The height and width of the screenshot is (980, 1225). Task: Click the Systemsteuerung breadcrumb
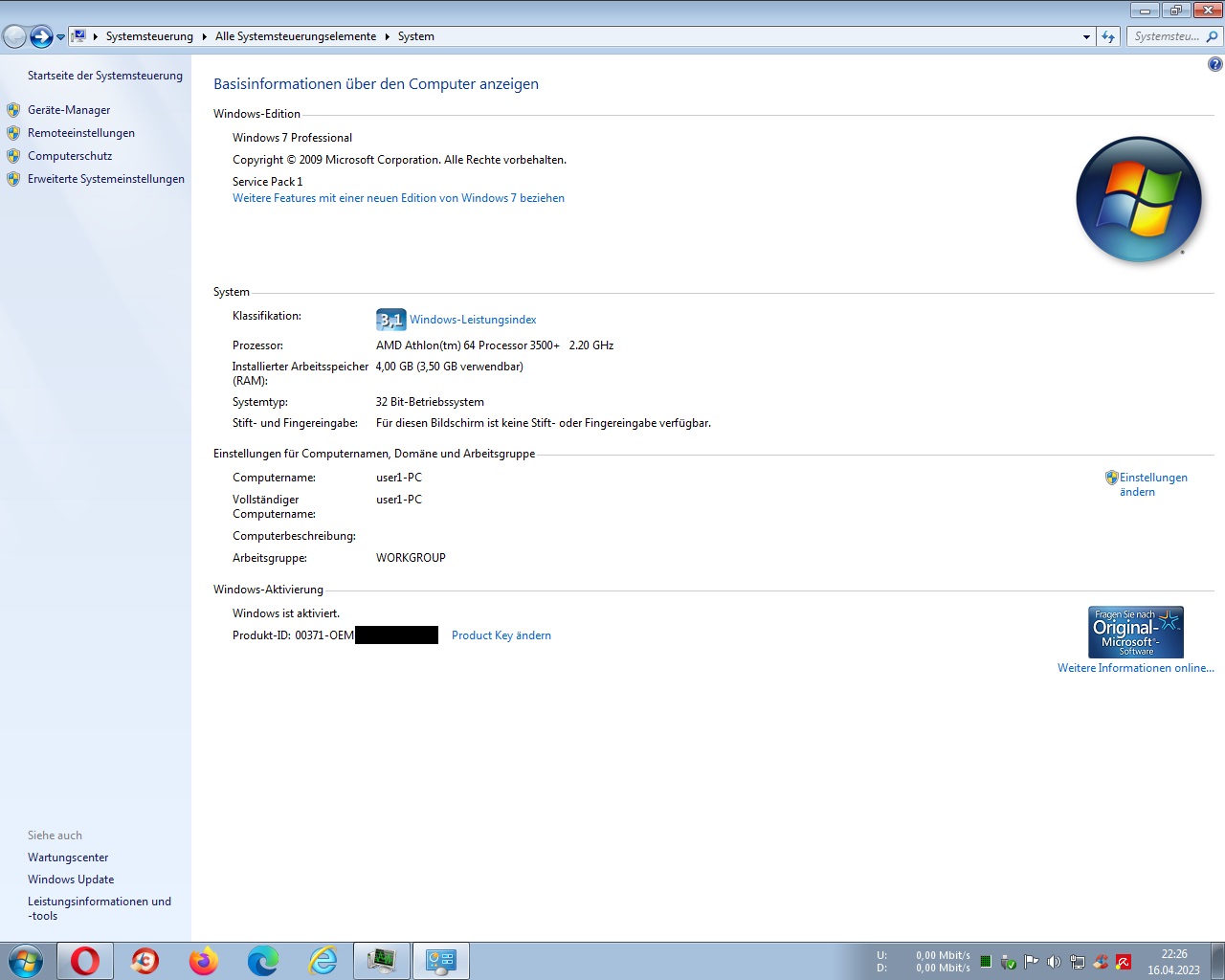click(149, 36)
